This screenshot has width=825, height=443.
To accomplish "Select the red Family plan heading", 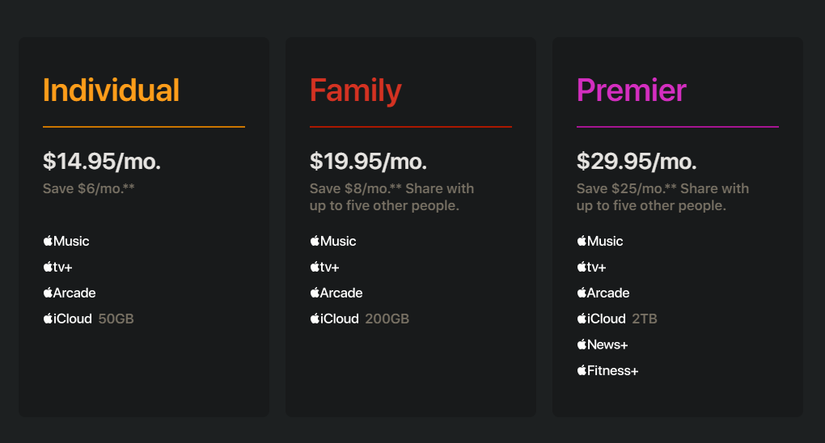I will click(x=355, y=90).
